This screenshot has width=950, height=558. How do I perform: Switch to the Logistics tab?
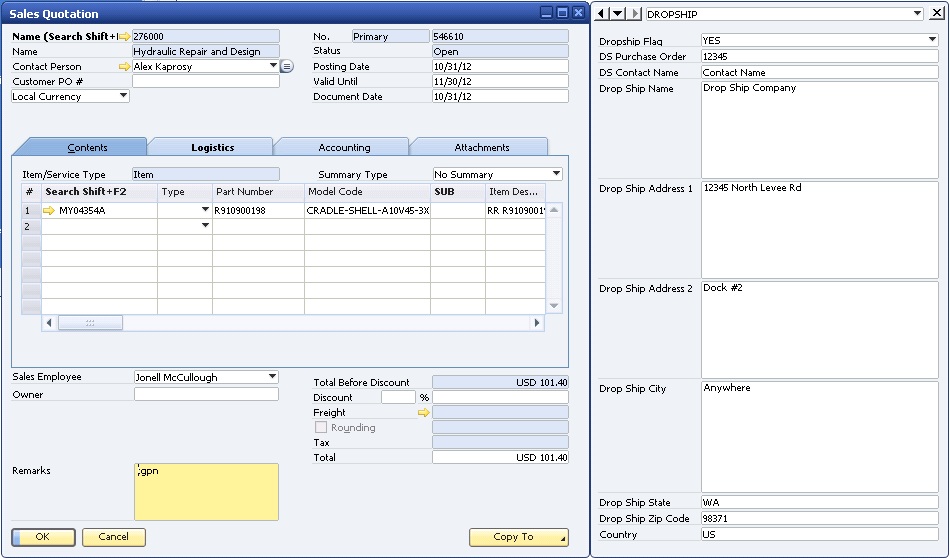pyautogui.click(x=212, y=148)
